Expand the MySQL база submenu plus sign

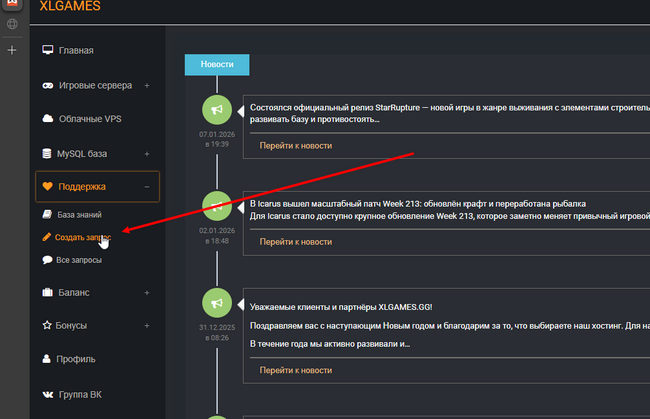[147, 154]
